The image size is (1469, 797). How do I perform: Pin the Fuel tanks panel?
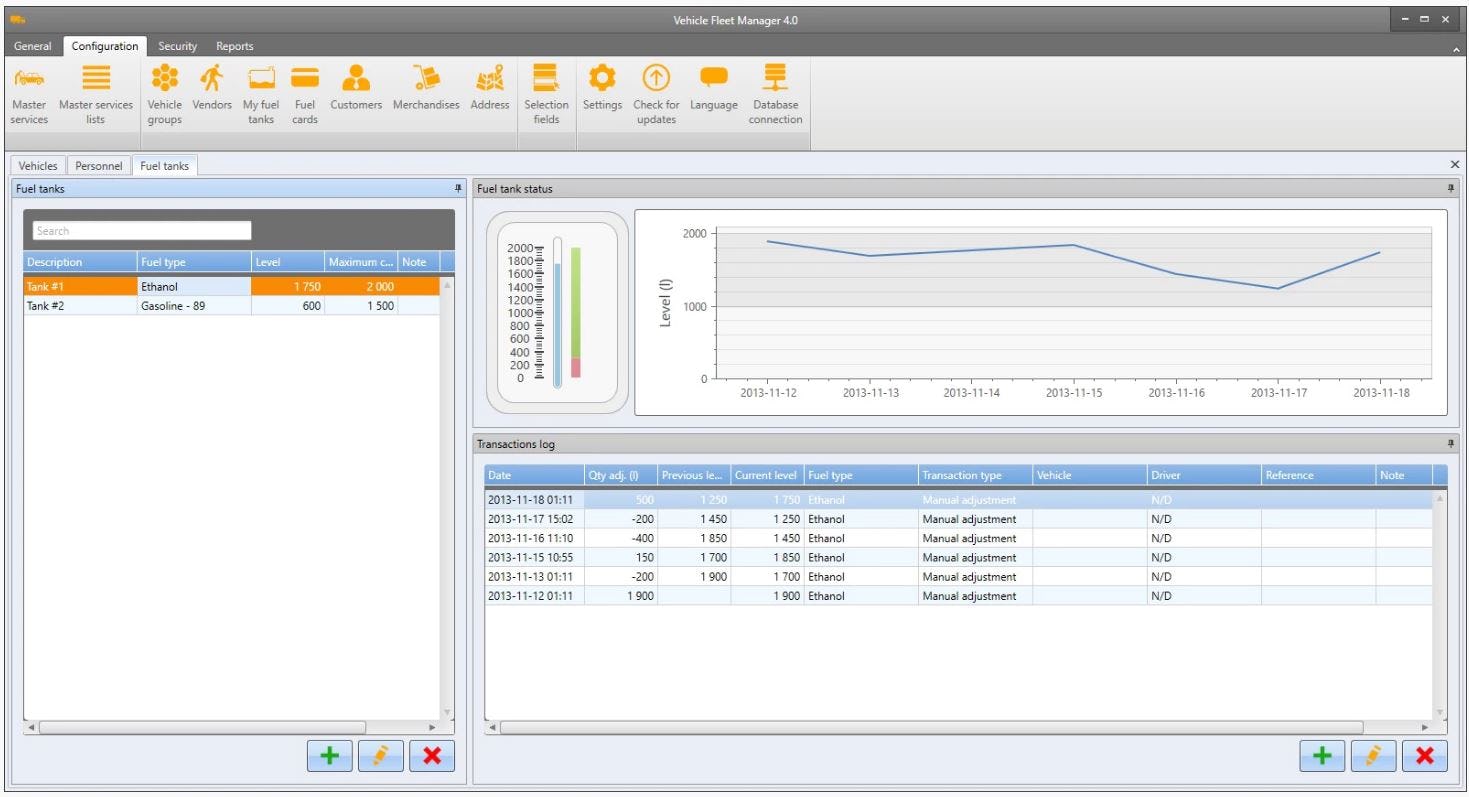coord(457,188)
